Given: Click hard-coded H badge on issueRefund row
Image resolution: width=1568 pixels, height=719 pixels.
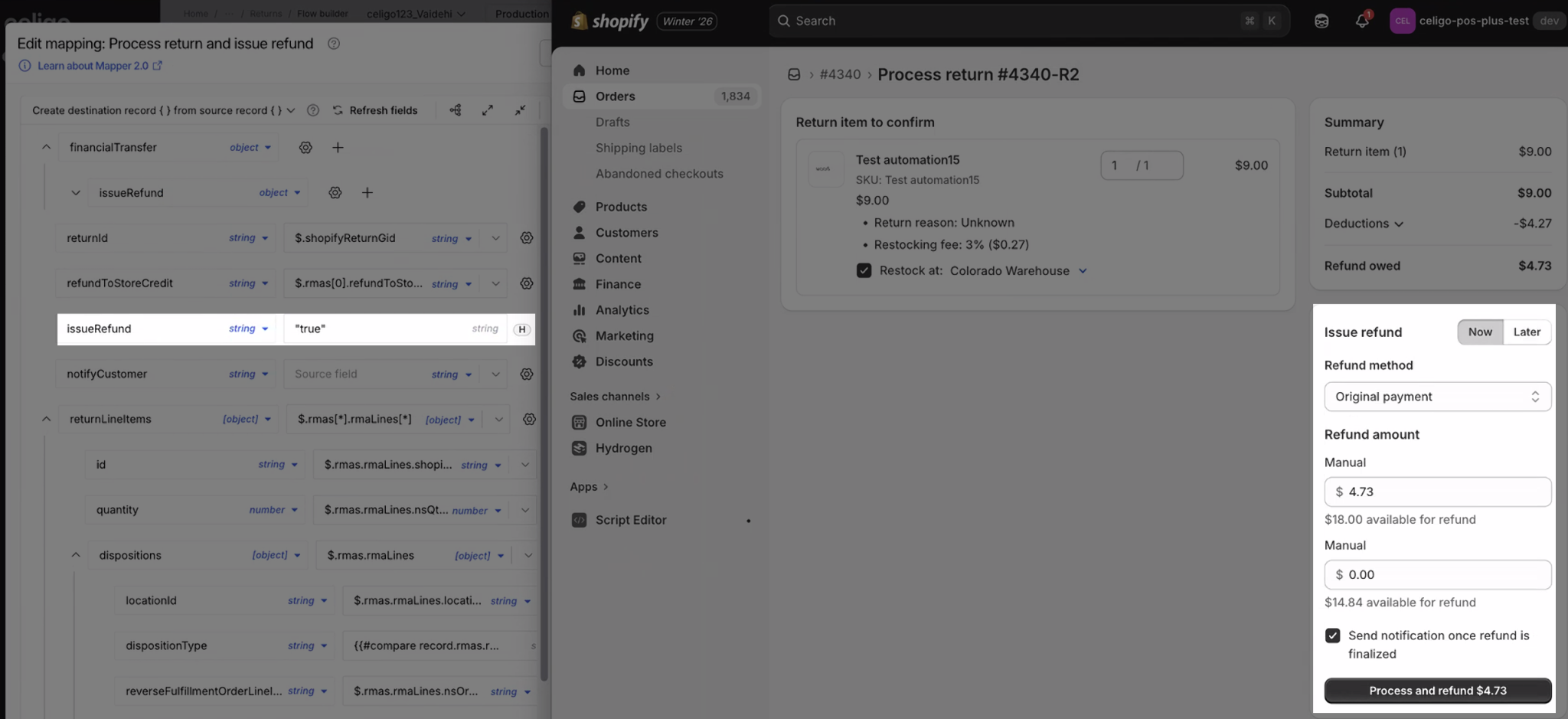Looking at the screenshot, I should [522, 329].
